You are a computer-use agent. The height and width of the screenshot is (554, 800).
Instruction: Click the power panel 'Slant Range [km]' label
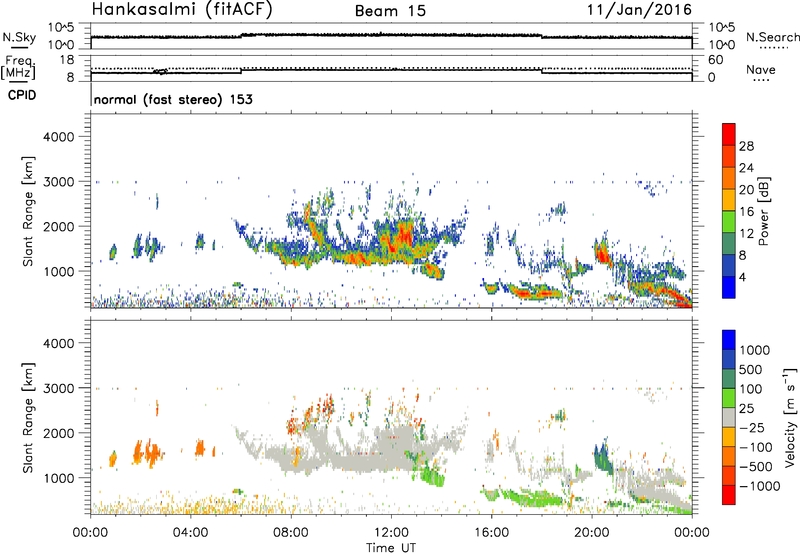[29, 211]
